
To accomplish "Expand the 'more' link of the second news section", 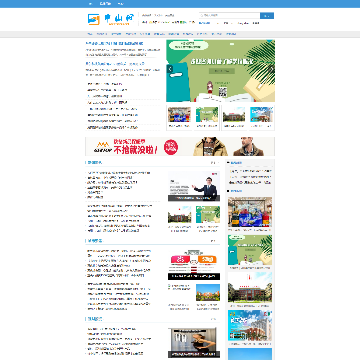I will pos(213,241).
